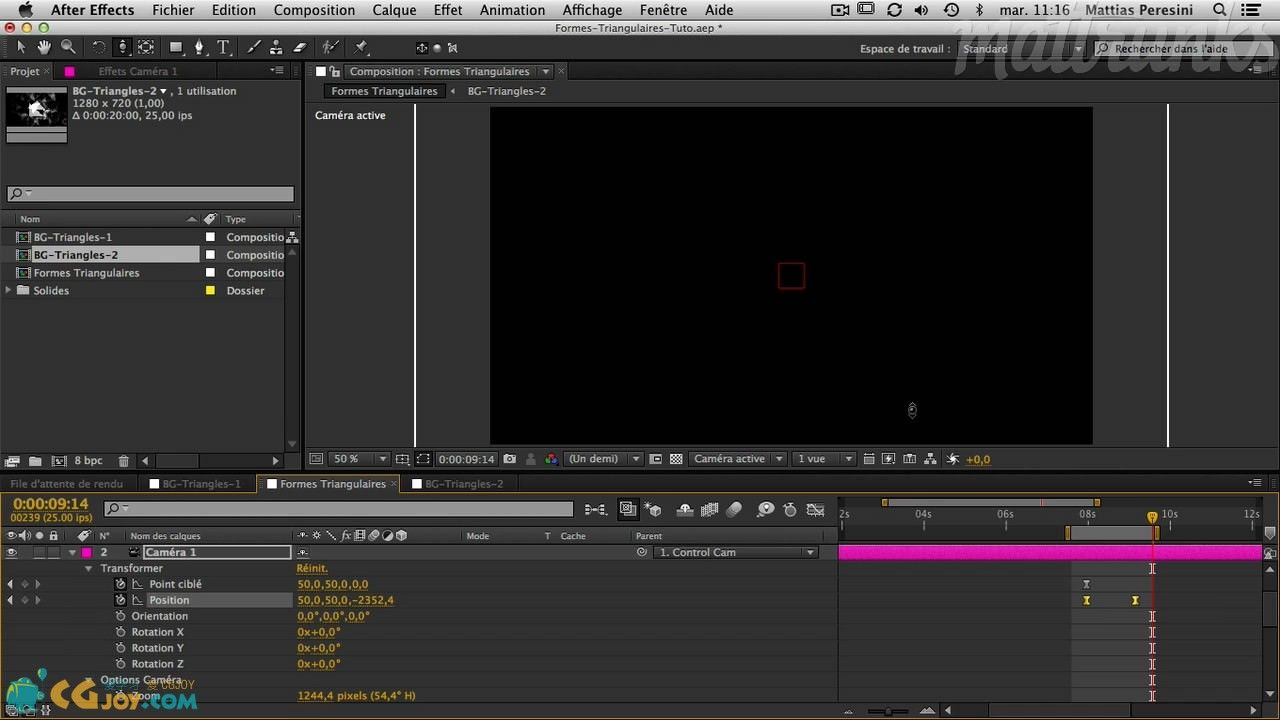Screen dimensions: 1280x720
Task: Select the Eraser tool
Action: (x=300, y=47)
